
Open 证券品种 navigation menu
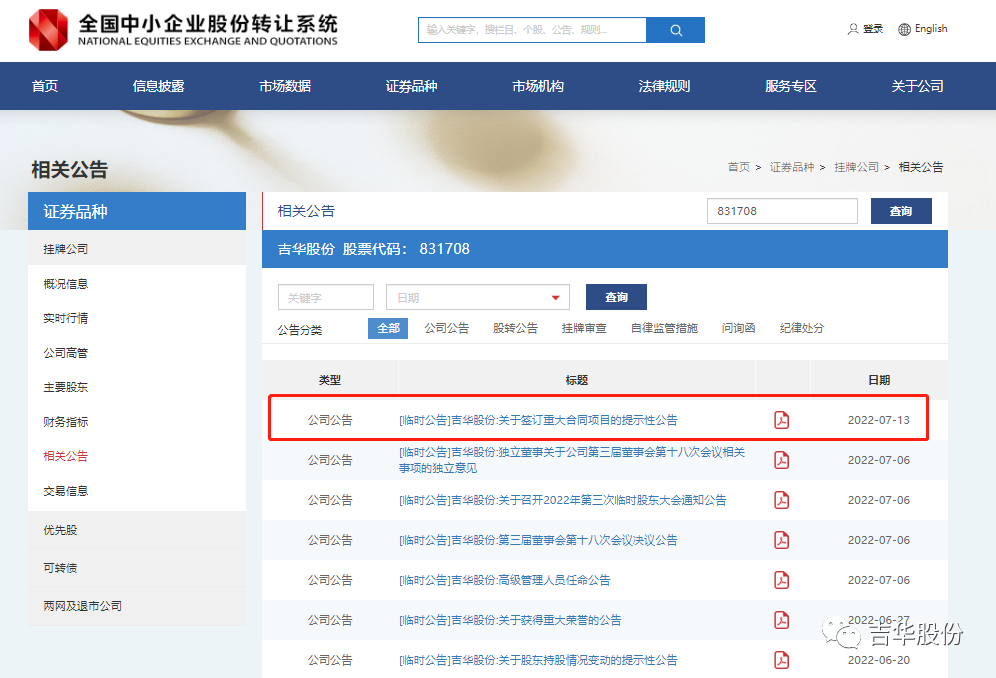click(x=412, y=86)
